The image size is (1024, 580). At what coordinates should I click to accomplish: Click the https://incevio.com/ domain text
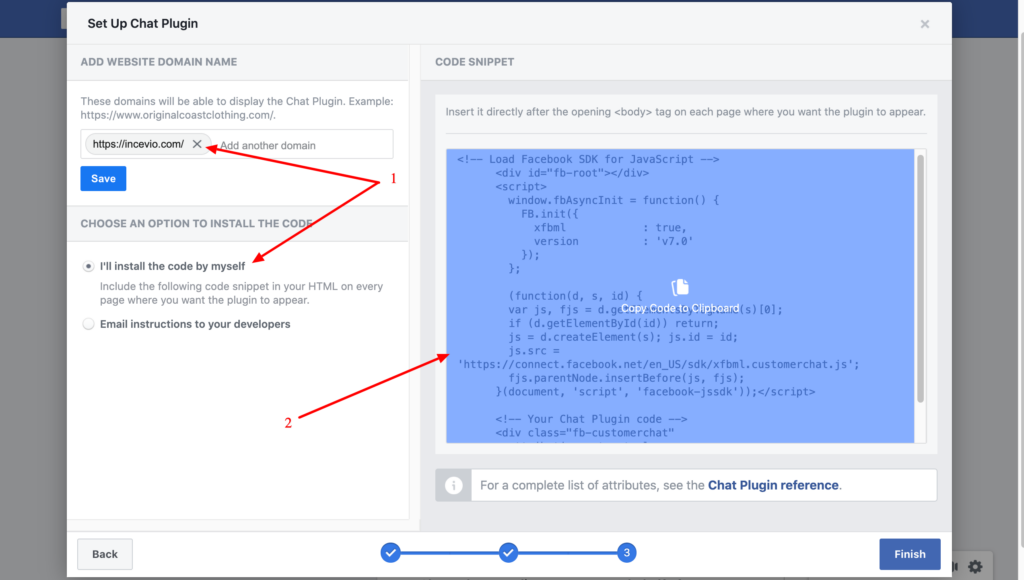(x=138, y=144)
